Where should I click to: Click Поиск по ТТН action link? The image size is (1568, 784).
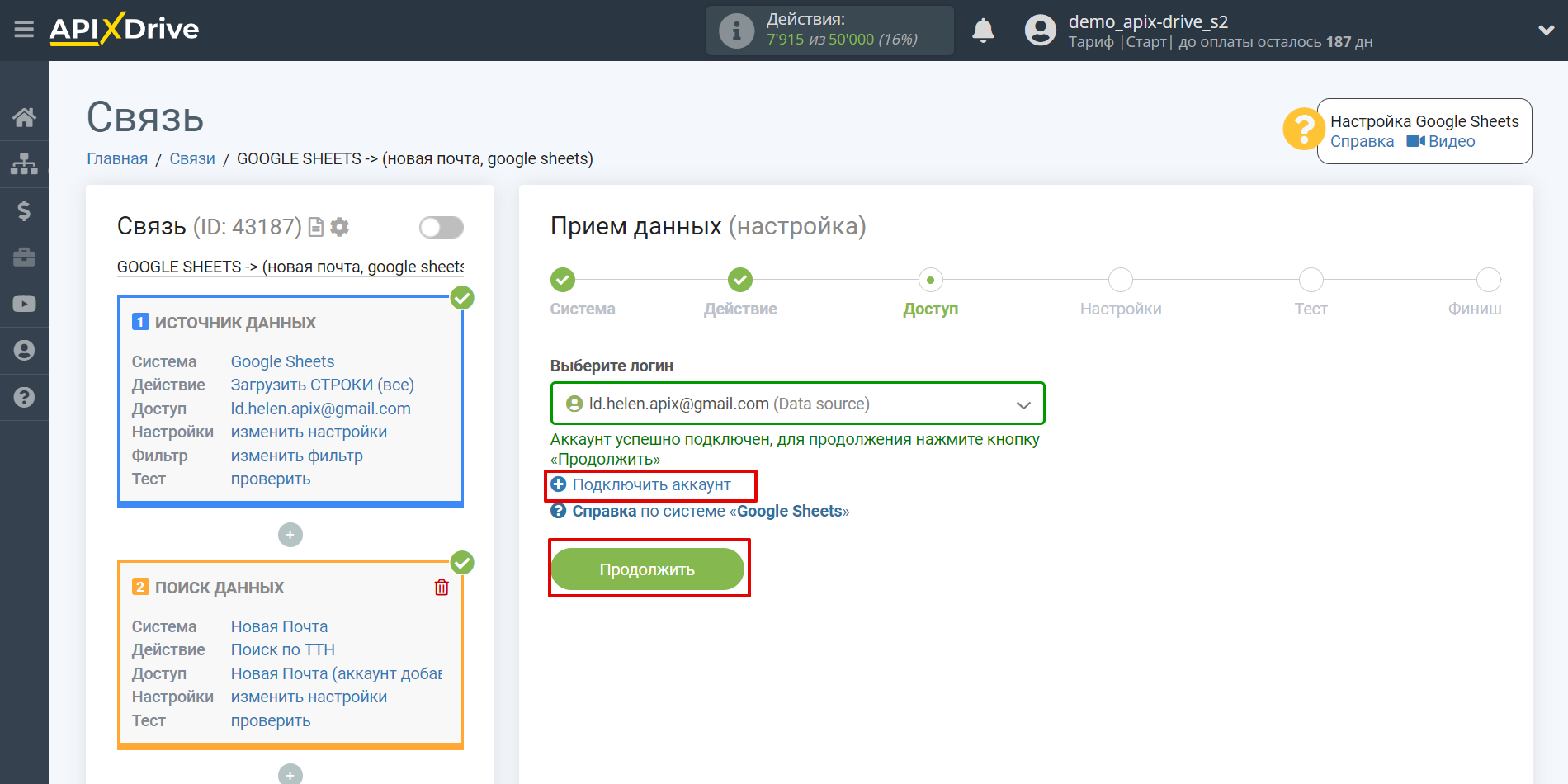pos(282,649)
